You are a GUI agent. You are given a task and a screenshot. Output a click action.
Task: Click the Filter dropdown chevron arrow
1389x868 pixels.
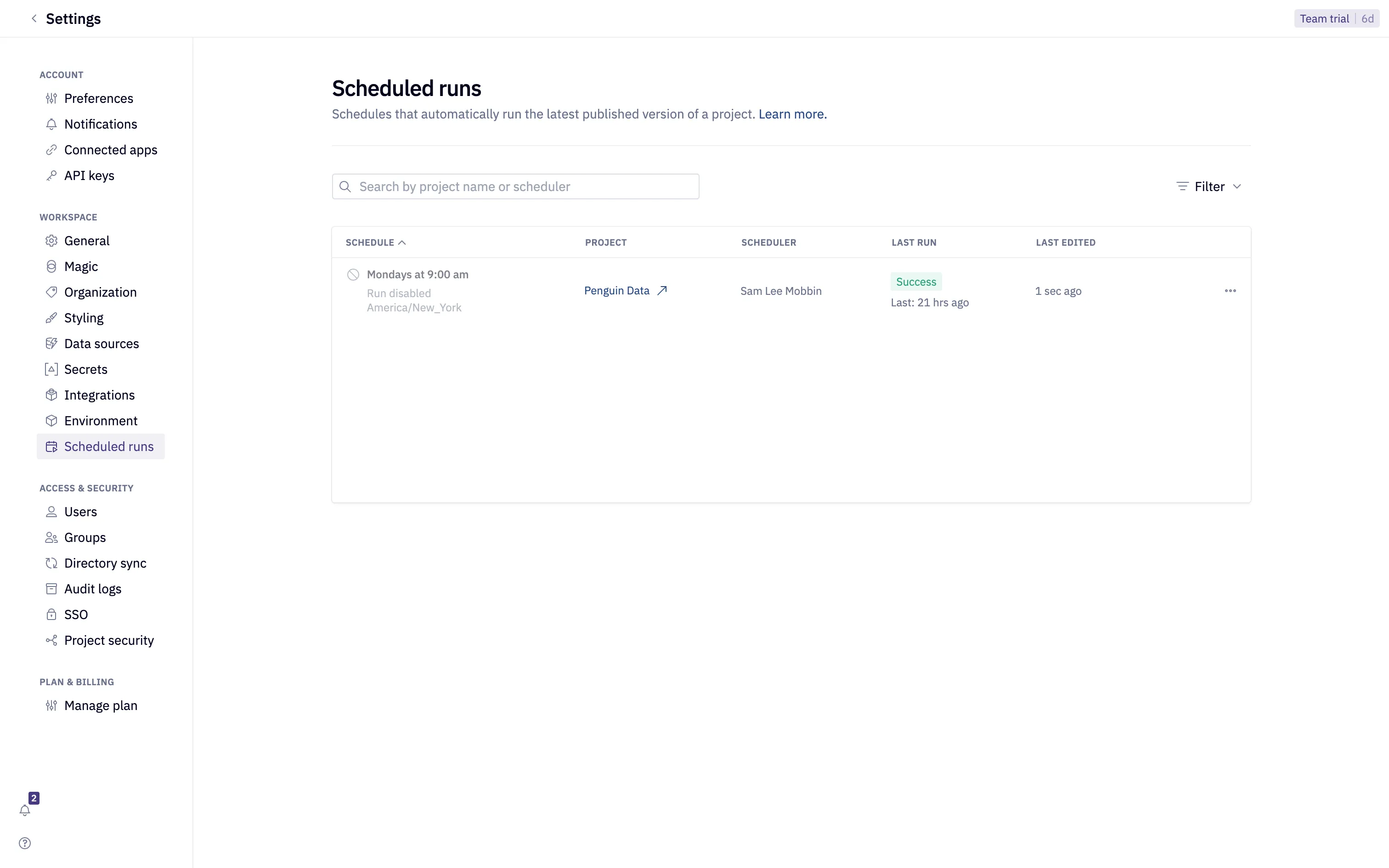(x=1237, y=186)
